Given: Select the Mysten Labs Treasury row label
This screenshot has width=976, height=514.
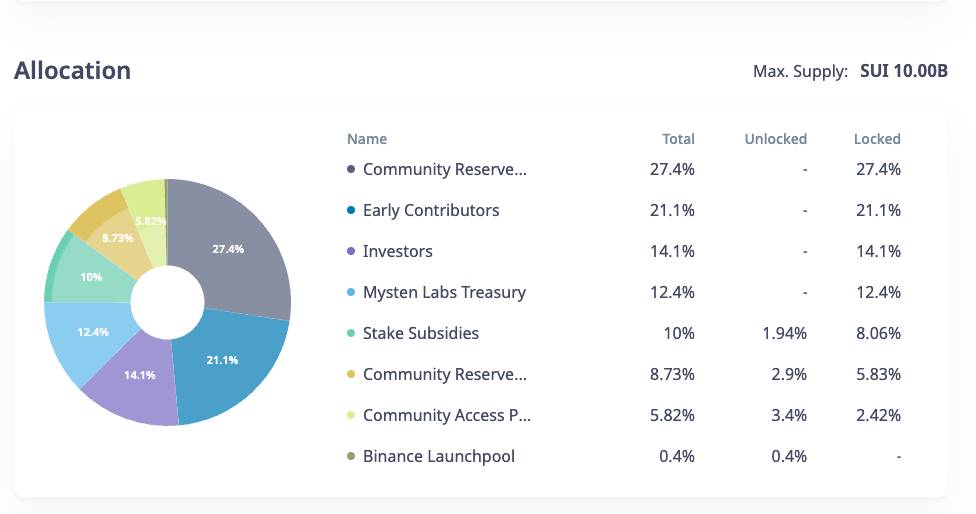Looking at the screenshot, I should coord(444,293).
